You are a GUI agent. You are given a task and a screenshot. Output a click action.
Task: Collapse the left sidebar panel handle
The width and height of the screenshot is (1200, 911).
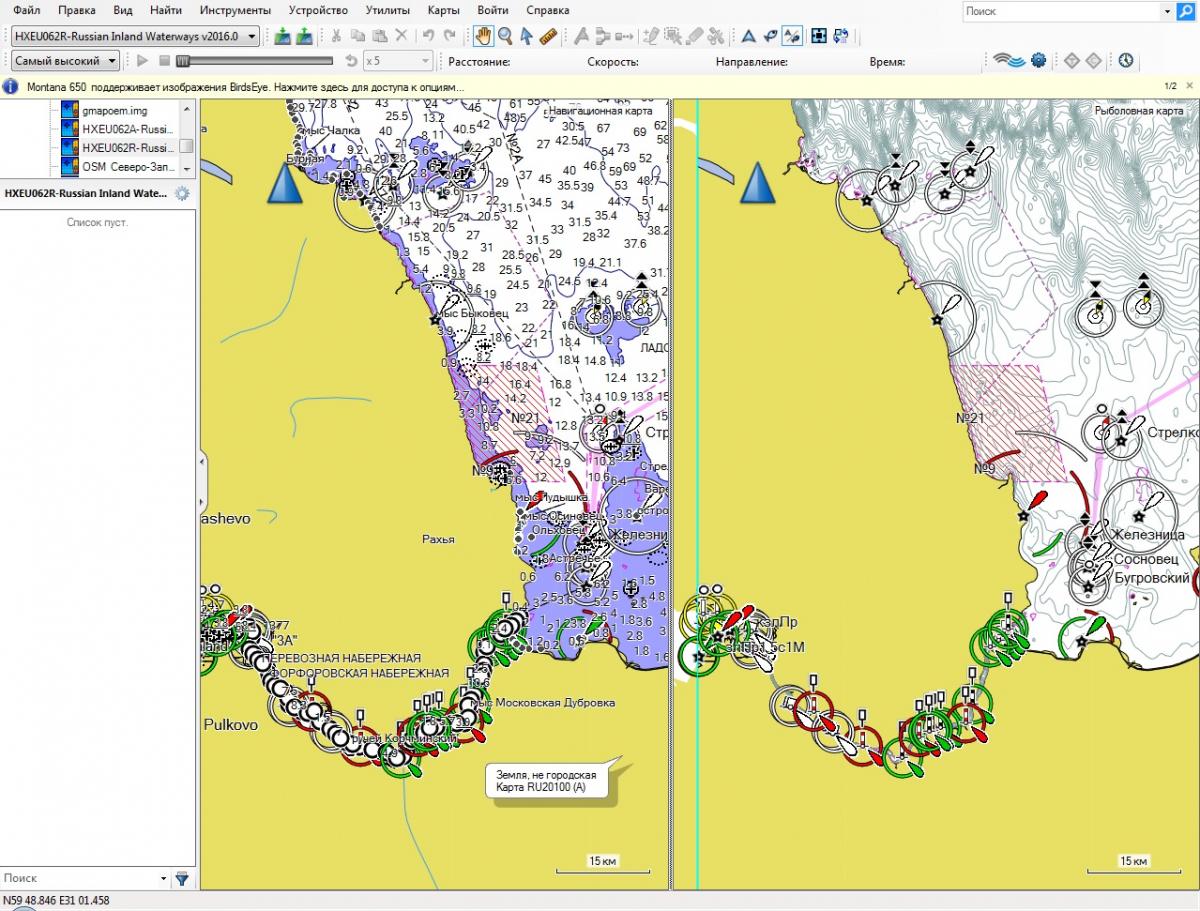203,481
